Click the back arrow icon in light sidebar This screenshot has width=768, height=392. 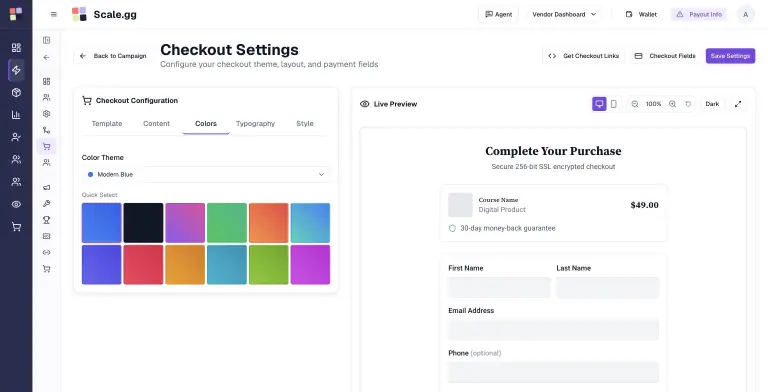47,57
